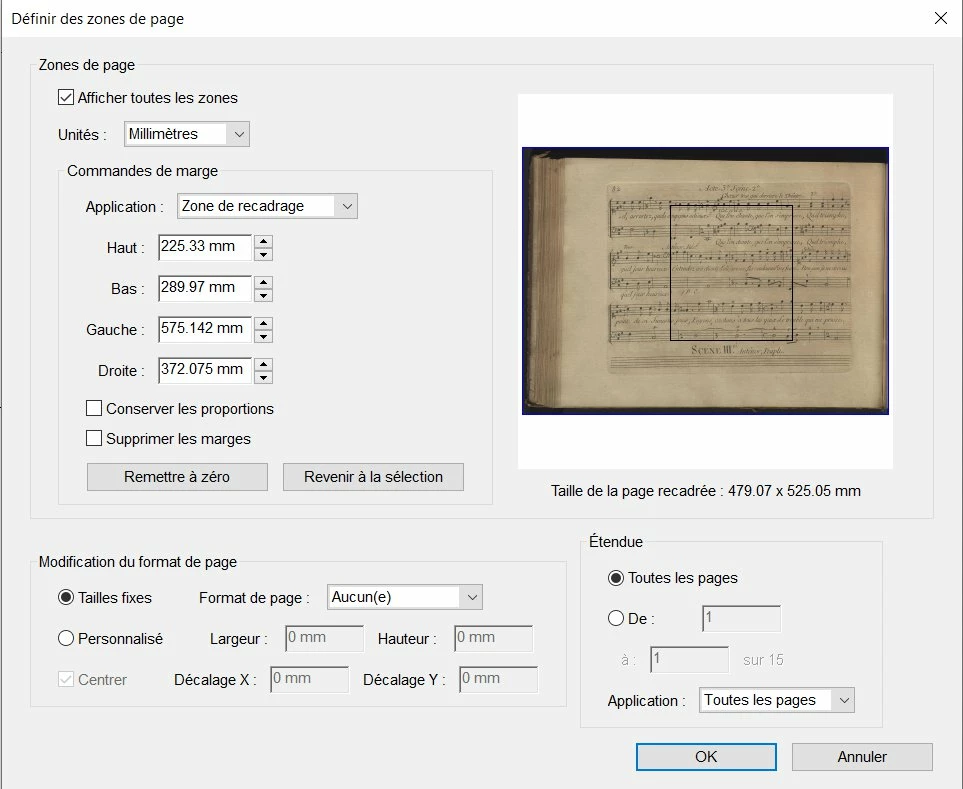Screen dimensions: 963x789
Task: Enable Supprimer les marges checkbox
Action: pyautogui.click(x=94, y=438)
